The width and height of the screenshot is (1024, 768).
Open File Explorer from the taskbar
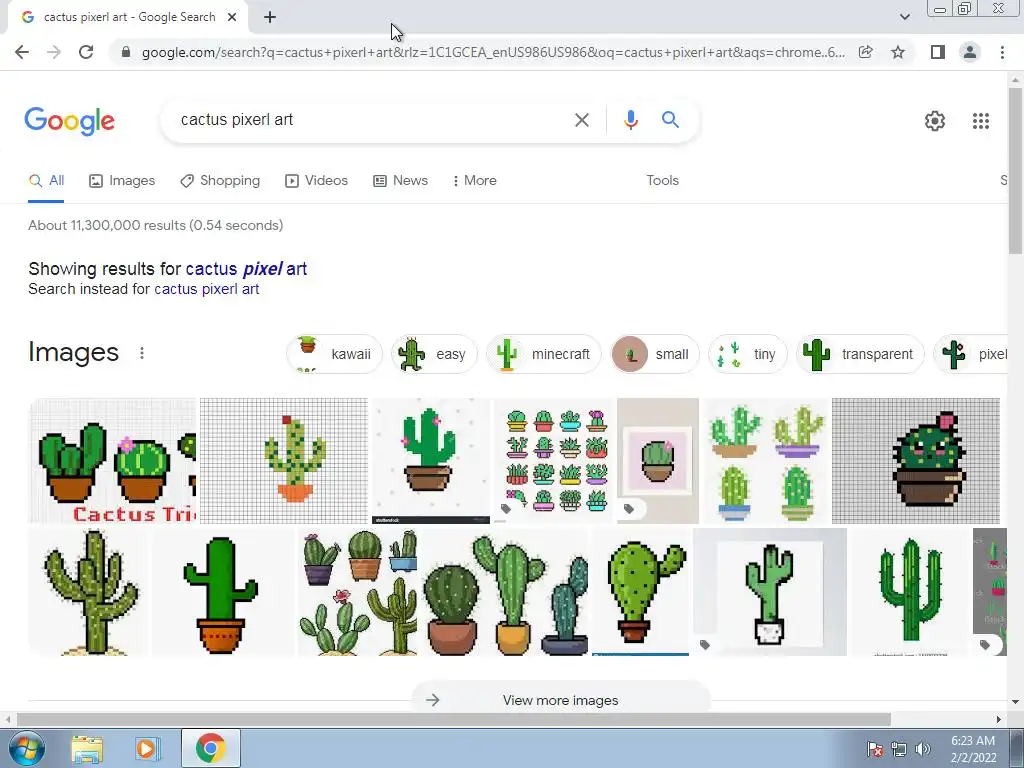87,748
